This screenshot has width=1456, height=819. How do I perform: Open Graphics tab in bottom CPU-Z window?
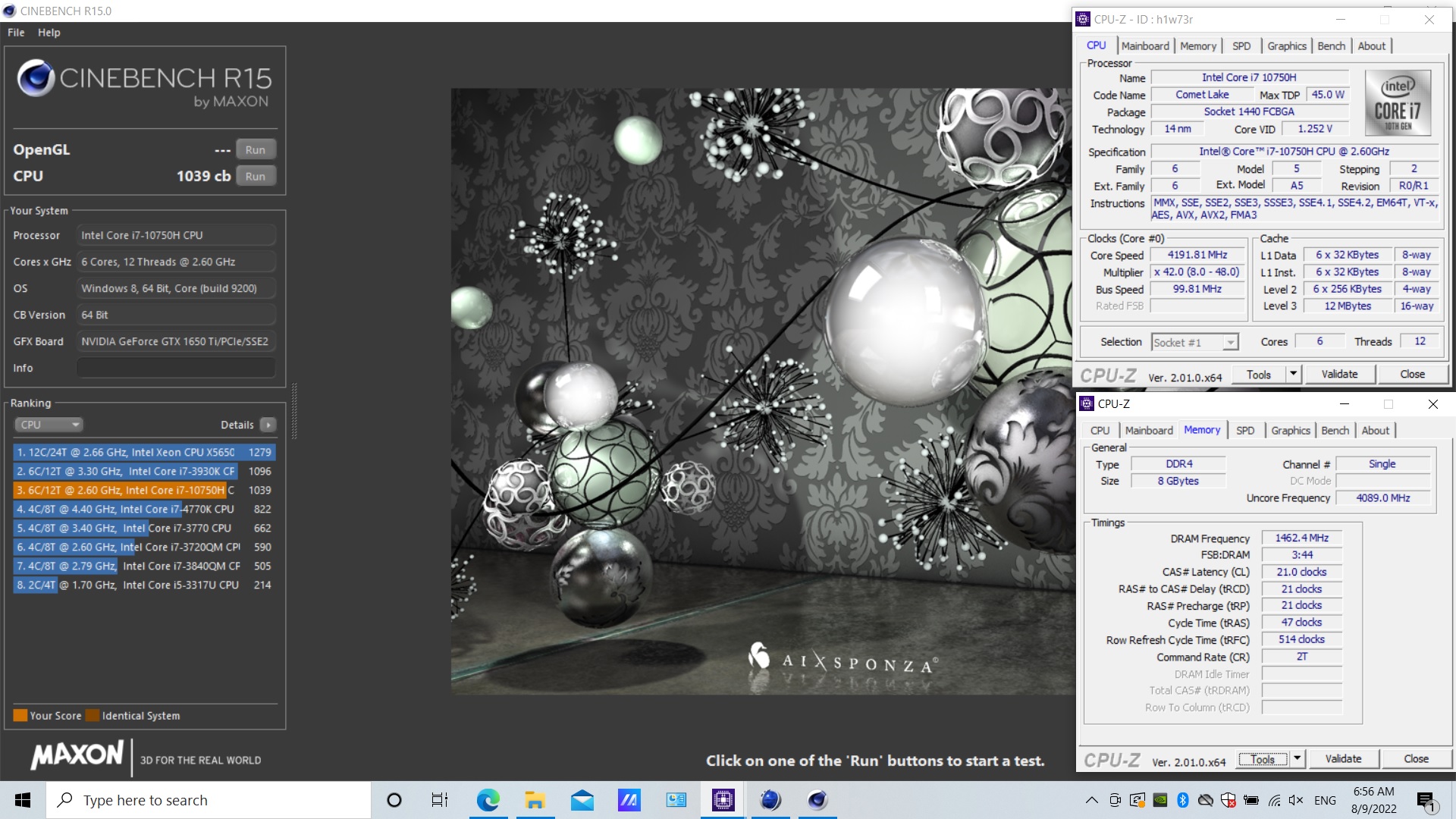pos(1291,430)
